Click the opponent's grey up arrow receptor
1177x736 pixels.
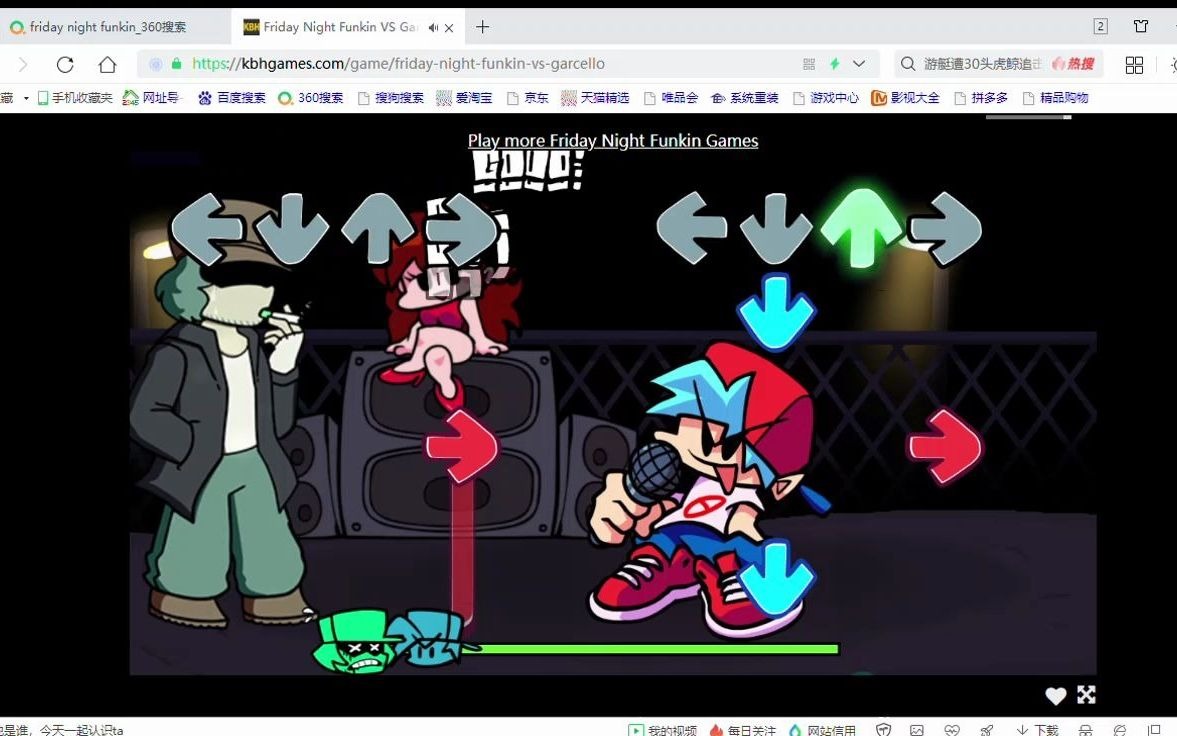tap(377, 228)
